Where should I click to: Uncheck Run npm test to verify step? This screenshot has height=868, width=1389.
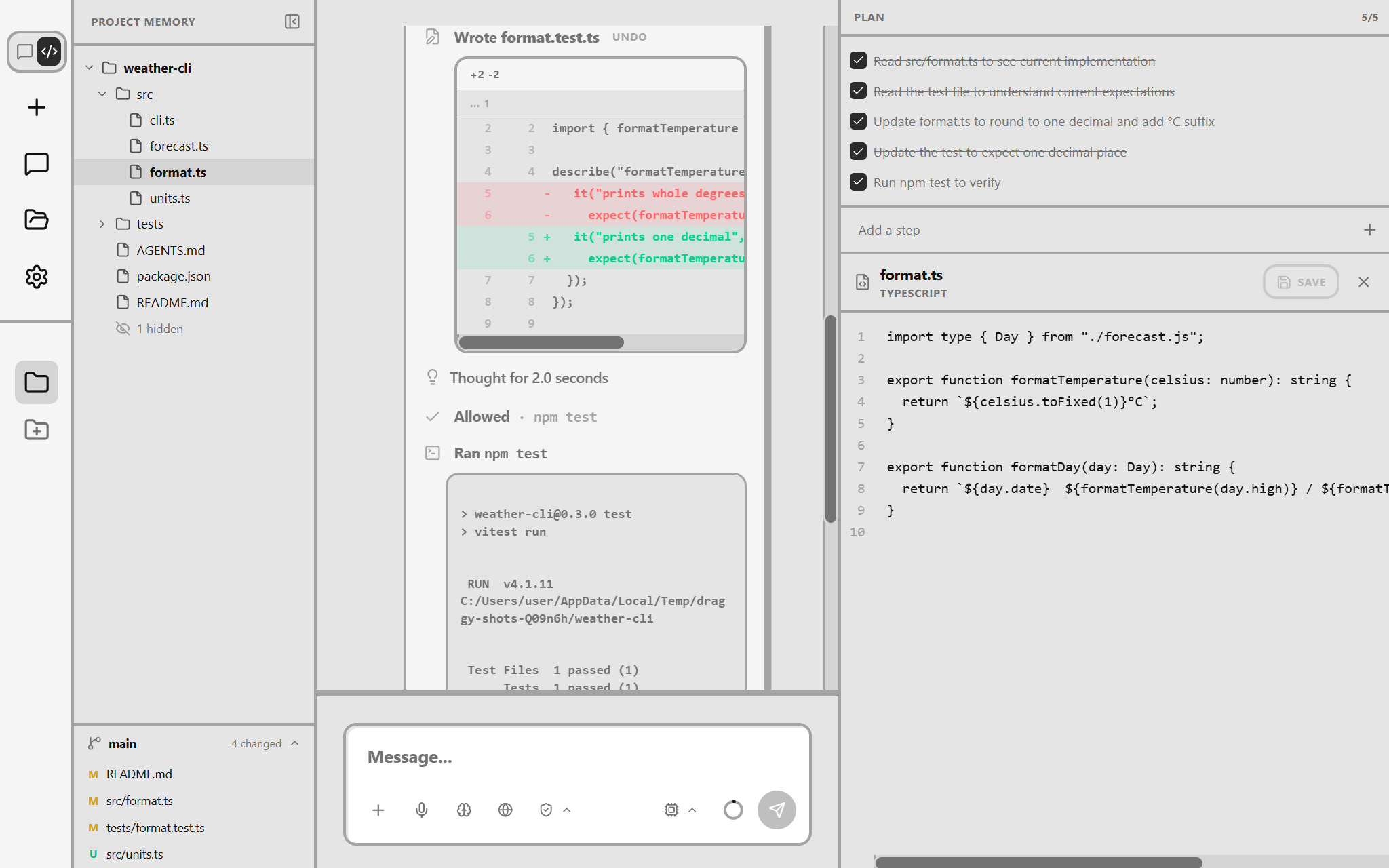[x=858, y=182]
